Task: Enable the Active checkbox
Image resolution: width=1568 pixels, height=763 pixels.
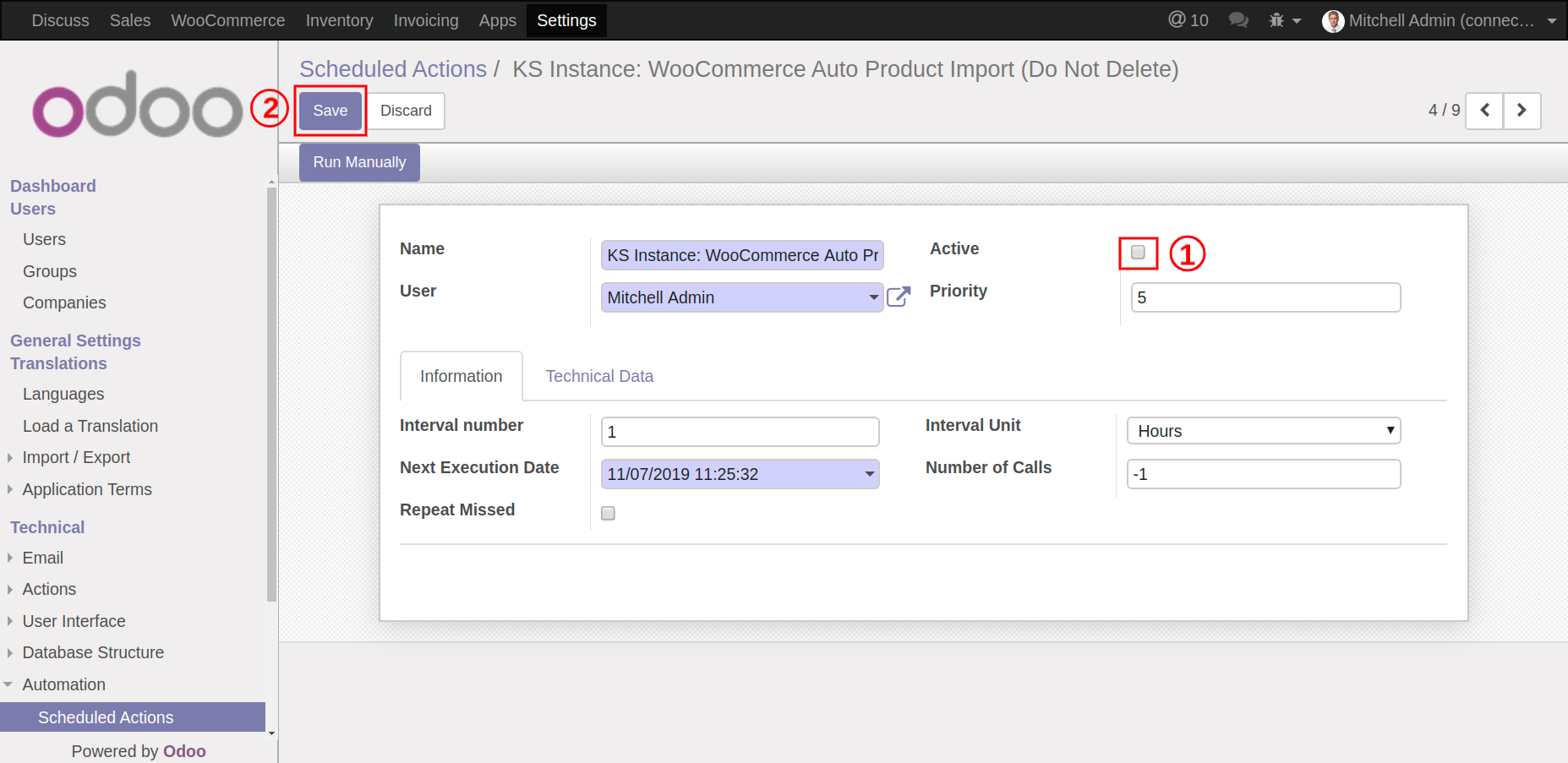Action: coord(1138,253)
